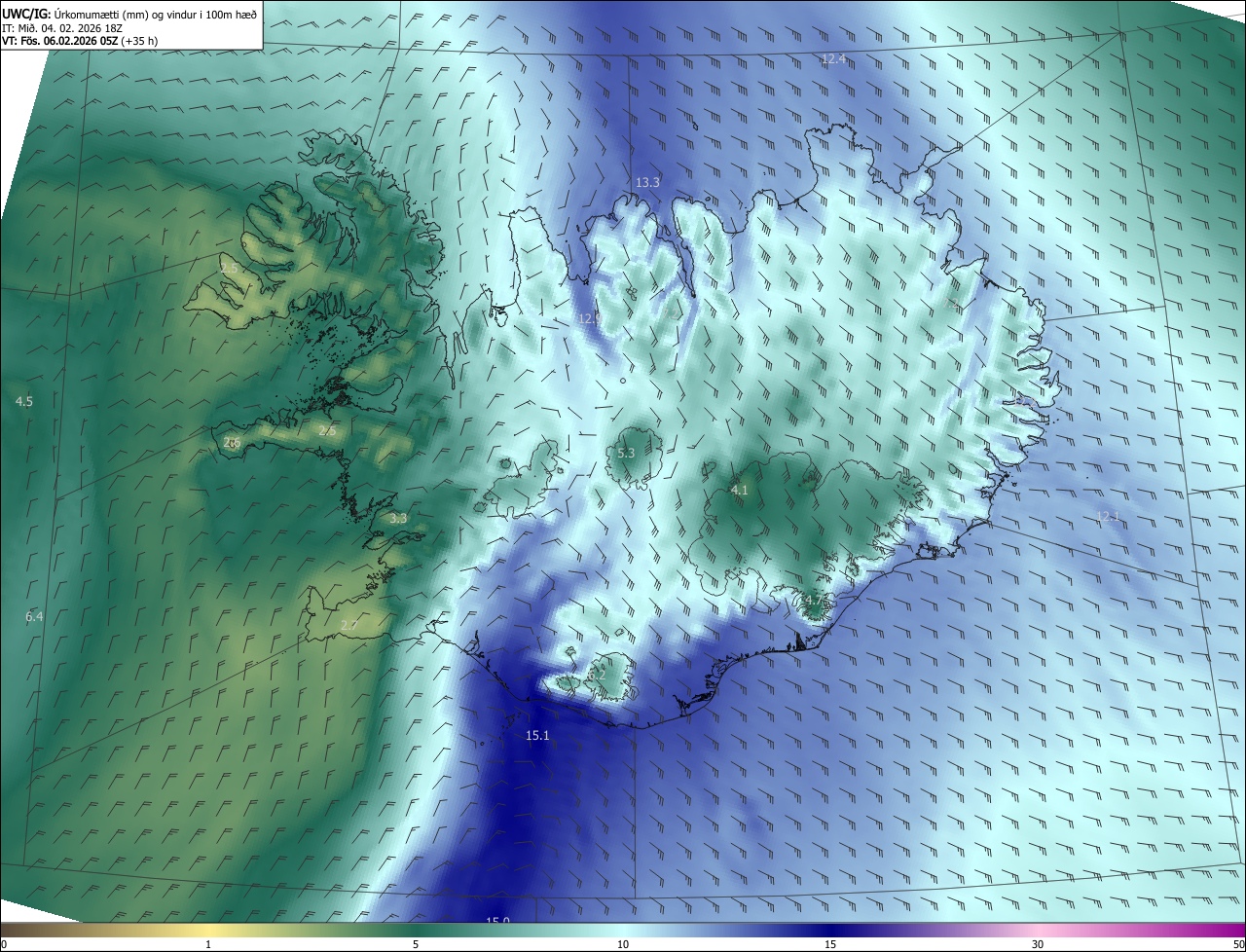Click the 12.9 value label on the map

pyautogui.click(x=590, y=318)
